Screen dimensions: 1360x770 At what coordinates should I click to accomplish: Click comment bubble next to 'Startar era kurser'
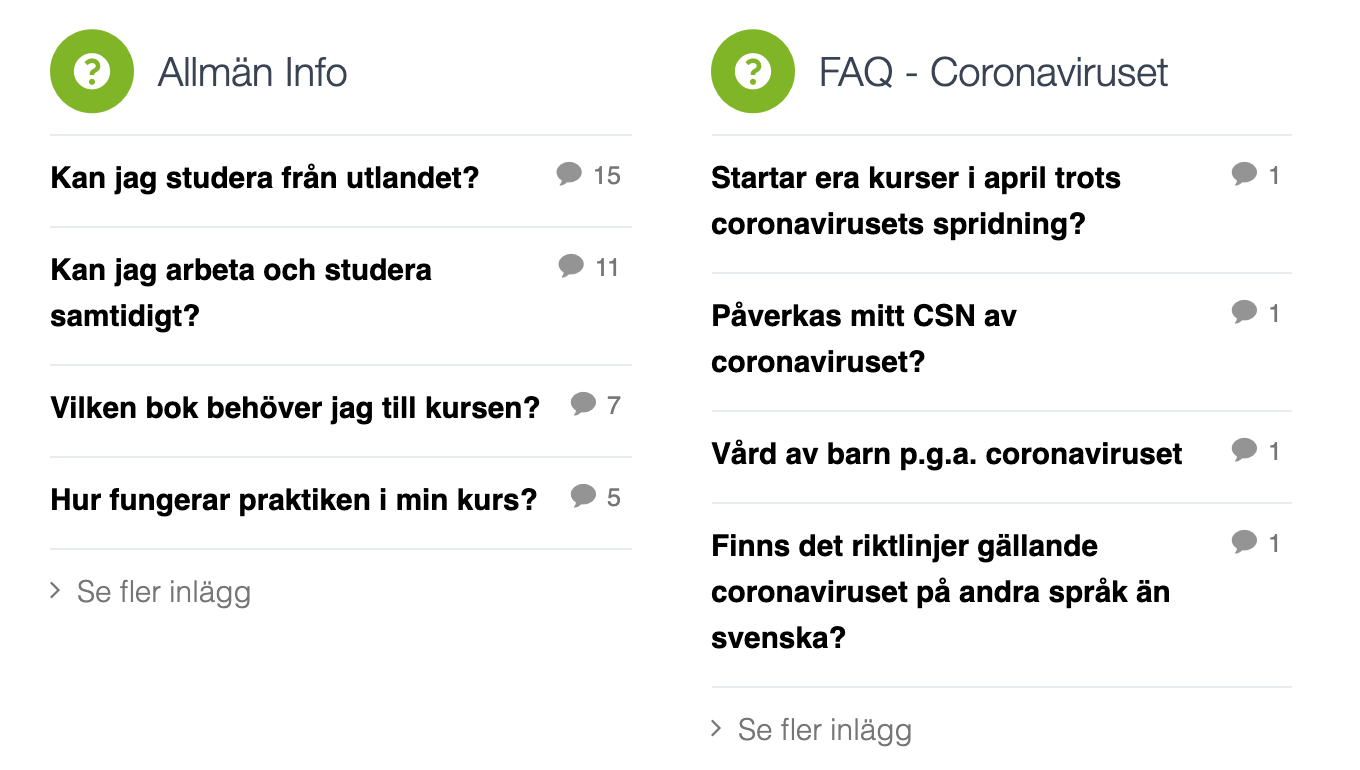coord(1244,175)
